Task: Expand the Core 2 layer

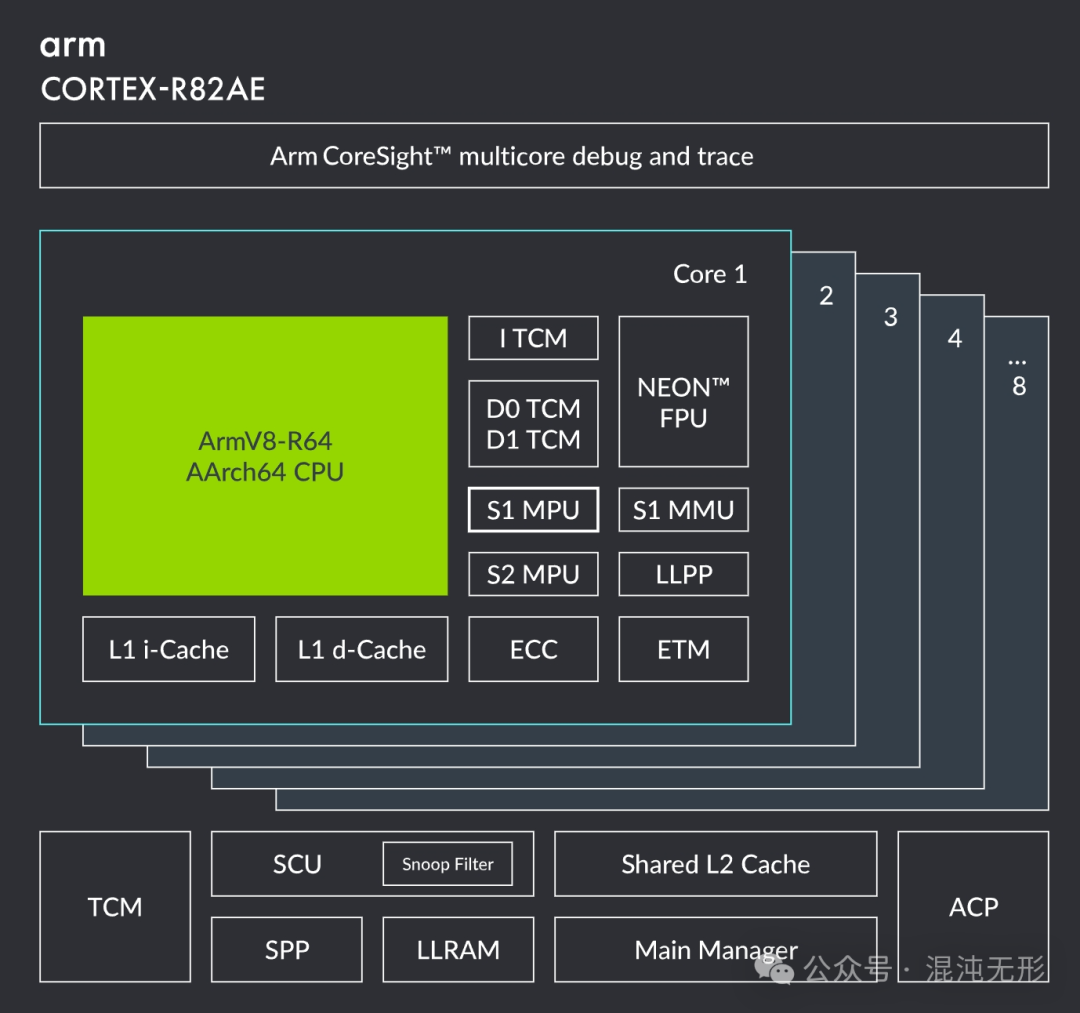Action: pos(826,295)
